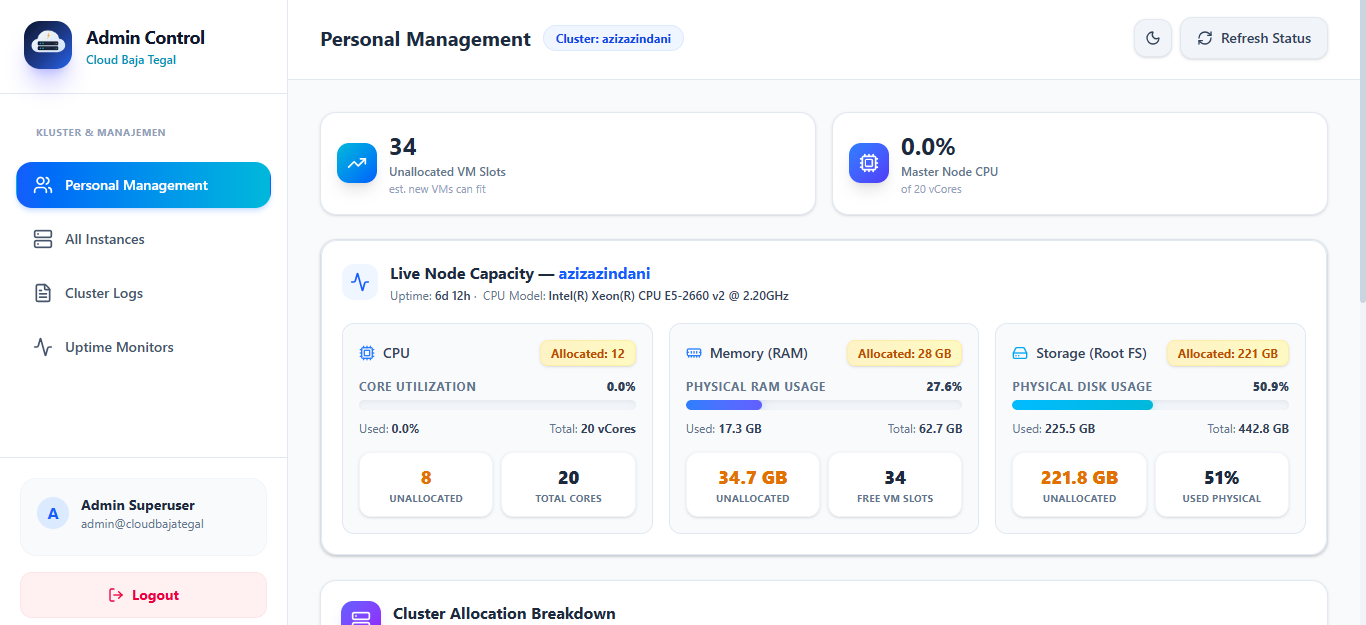Click the azizazindani node name link
Viewport: 1366px width, 625px height.
(x=604, y=273)
